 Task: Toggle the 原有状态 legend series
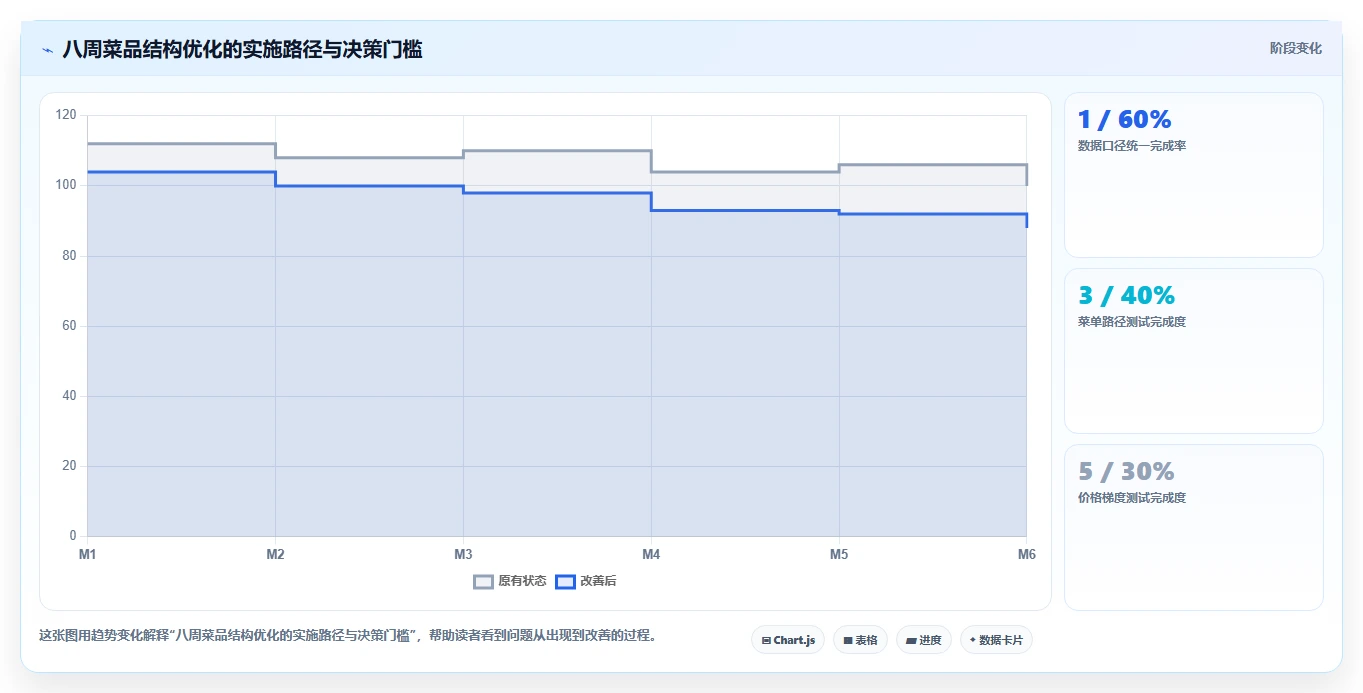(510, 581)
